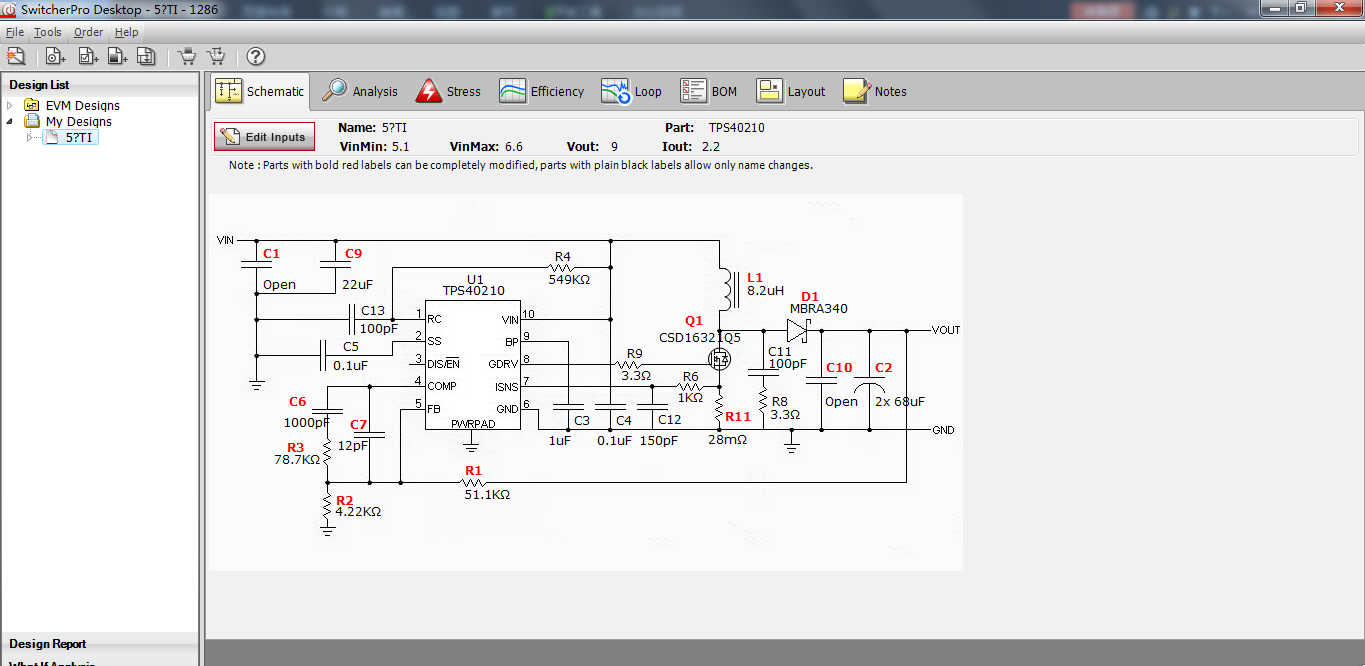Open the Tools menu
Image resolution: width=1365 pixels, height=666 pixels.
click(x=48, y=32)
